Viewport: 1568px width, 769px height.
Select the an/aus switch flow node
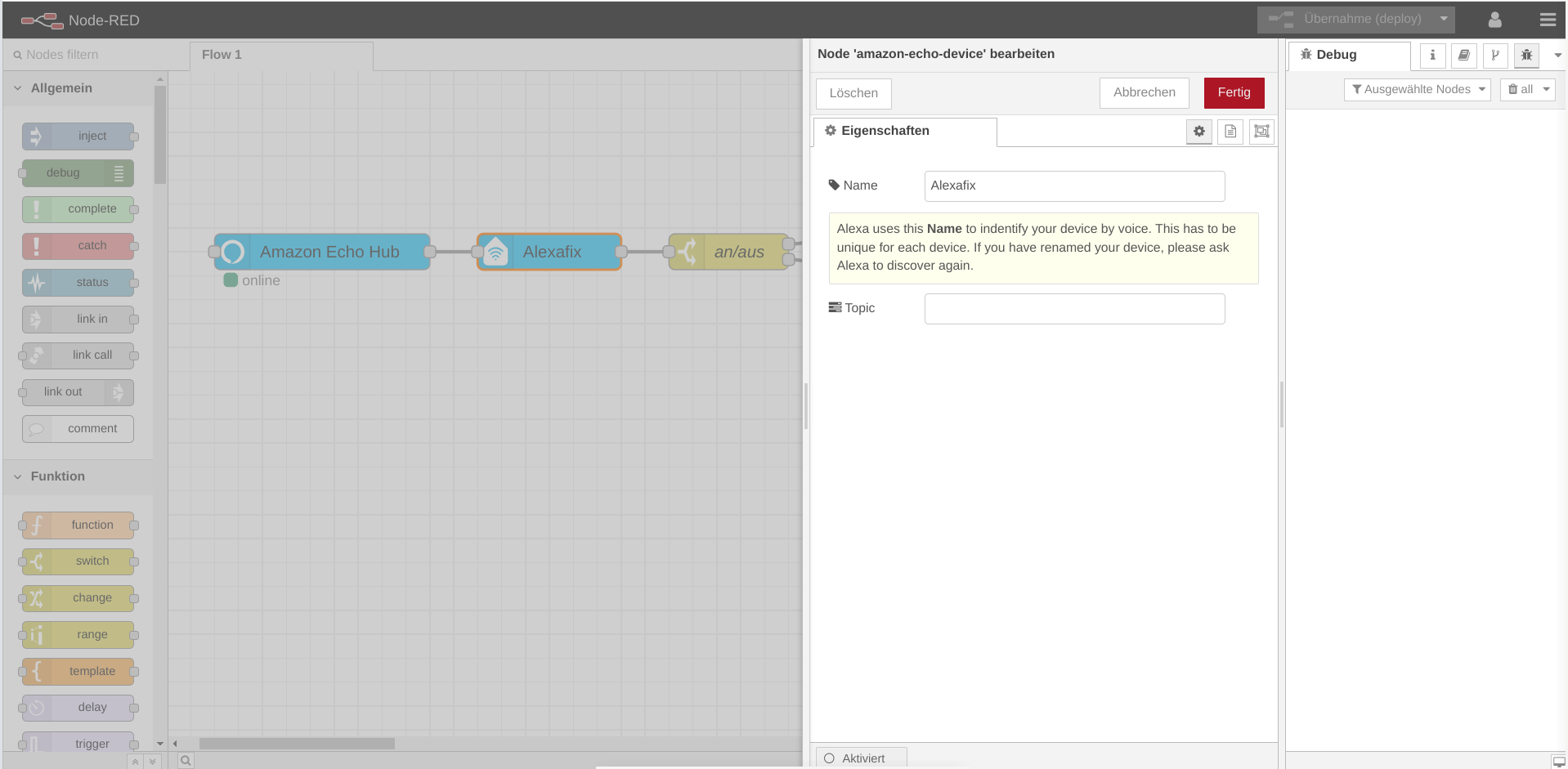coord(729,252)
